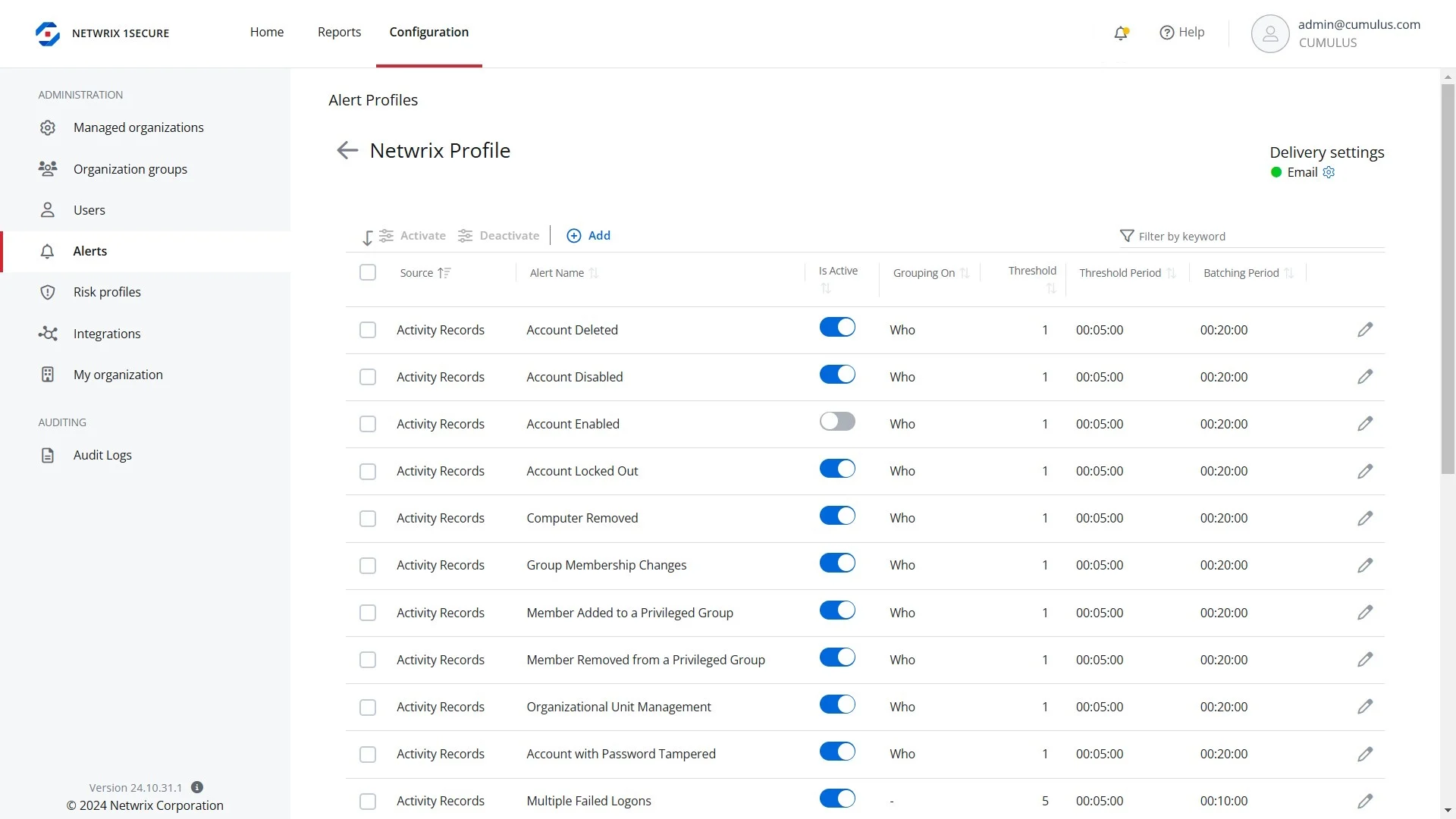The width and height of the screenshot is (1456, 819).
Task: Click the Deactivate button
Action: [498, 236]
